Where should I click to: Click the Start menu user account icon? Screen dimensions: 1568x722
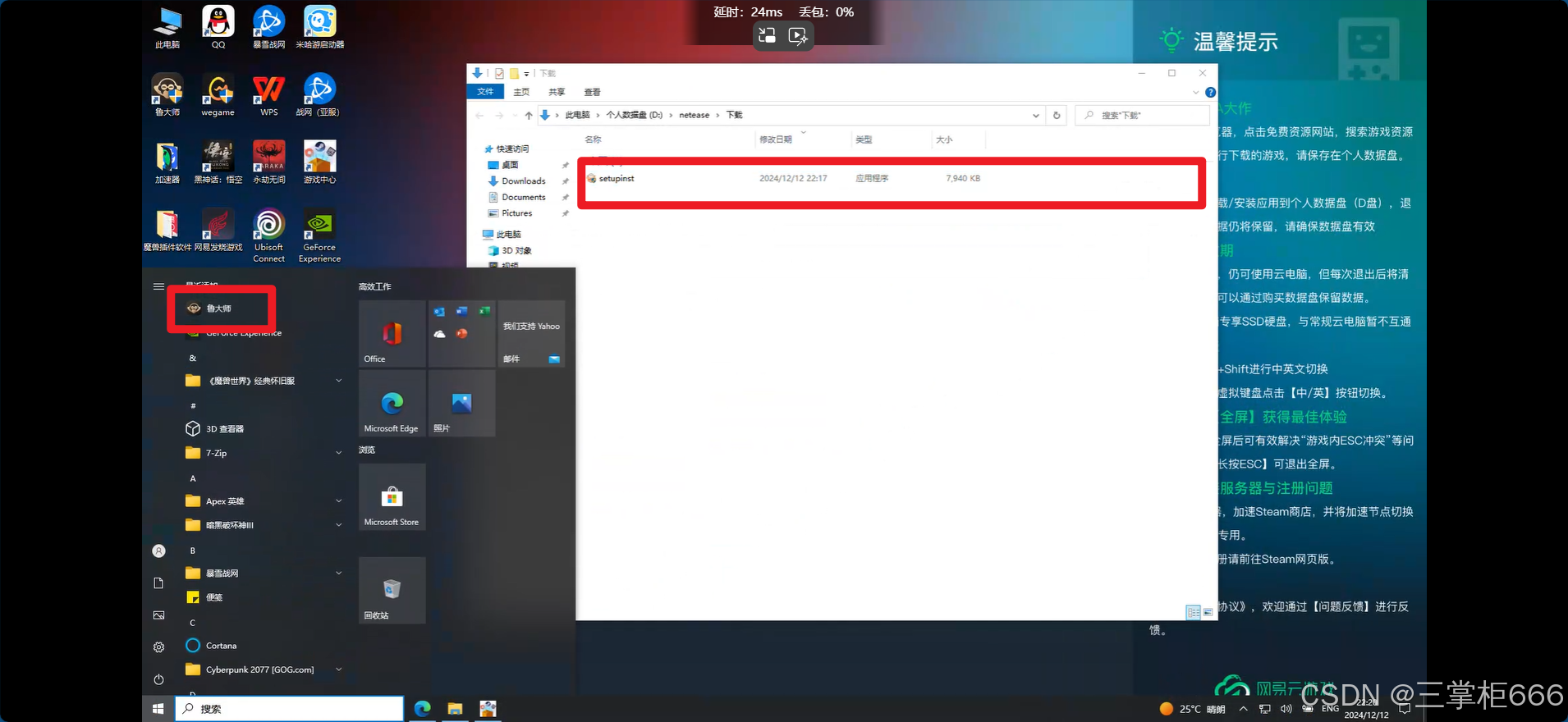158,551
